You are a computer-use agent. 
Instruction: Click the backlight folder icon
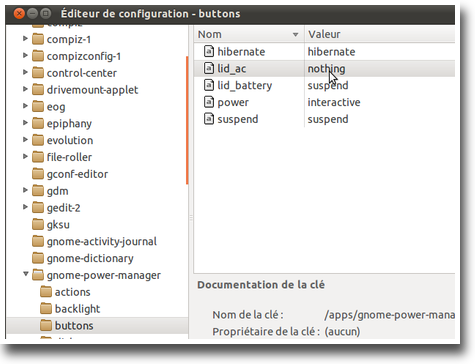[x=46, y=308]
